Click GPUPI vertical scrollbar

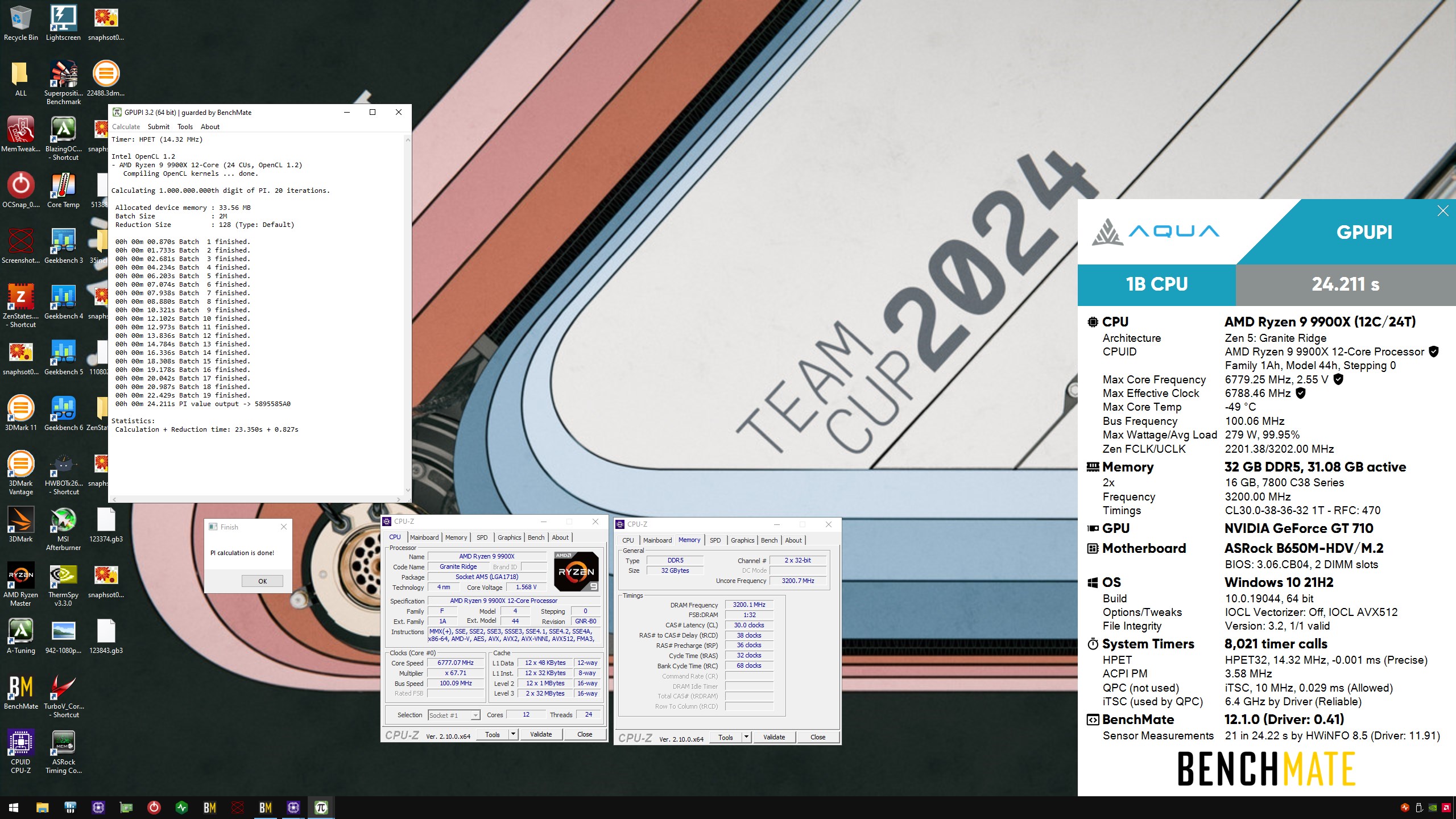[x=408, y=315]
